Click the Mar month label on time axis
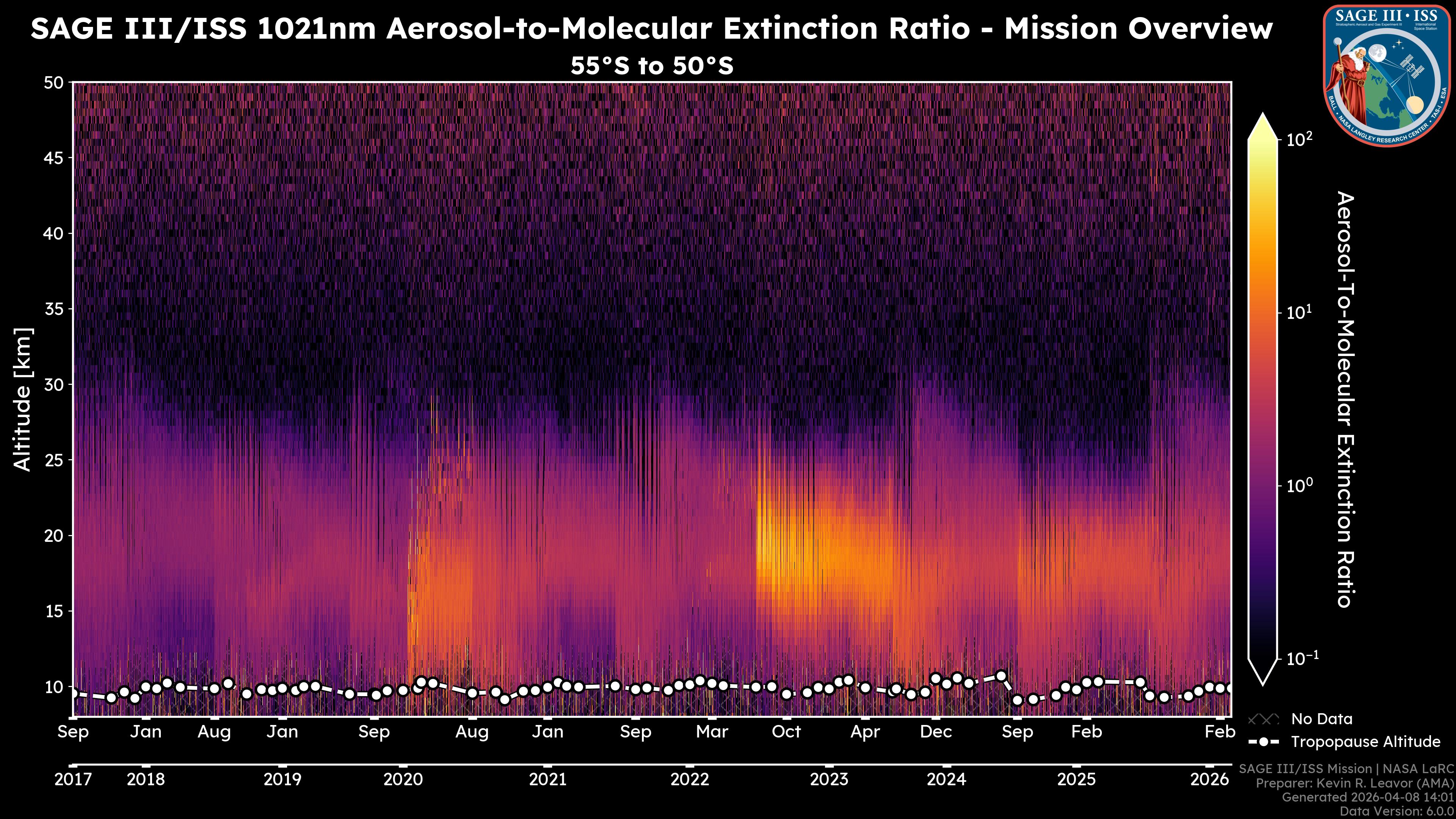This screenshot has width=1456, height=819. (x=712, y=732)
